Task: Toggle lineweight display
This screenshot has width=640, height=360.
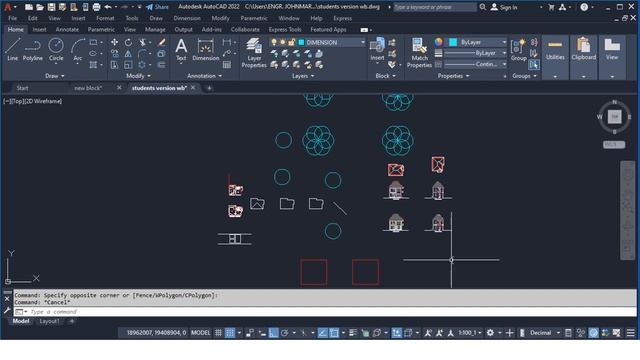Action: tap(353, 333)
